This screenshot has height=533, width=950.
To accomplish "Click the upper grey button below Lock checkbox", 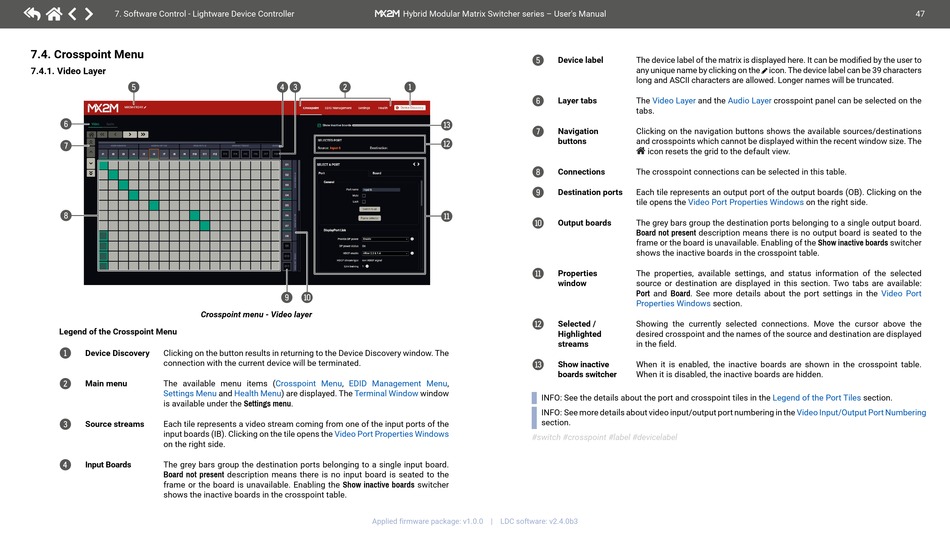I will click(370, 209).
